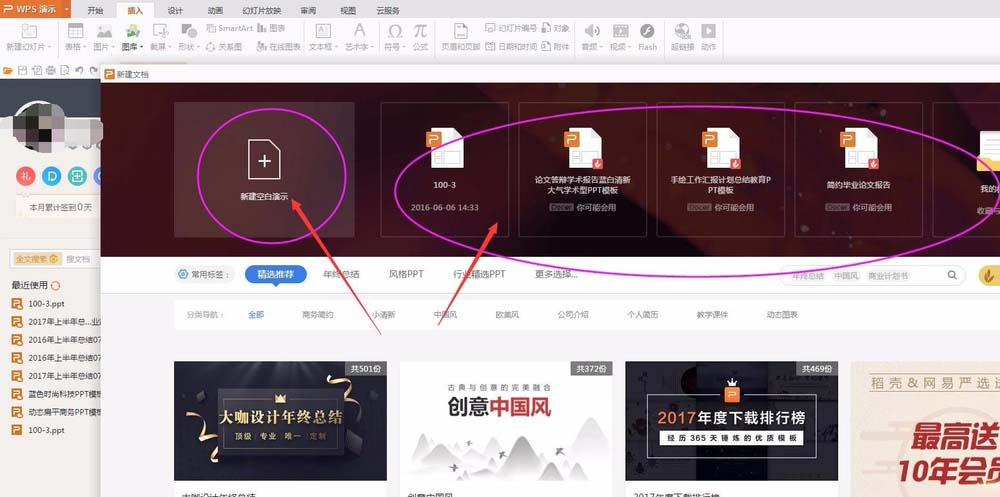Expand the 视频 dropdown arrow

click(631, 47)
